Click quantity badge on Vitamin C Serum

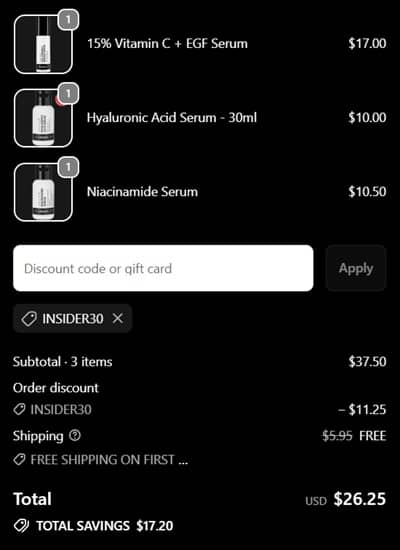(68, 20)
